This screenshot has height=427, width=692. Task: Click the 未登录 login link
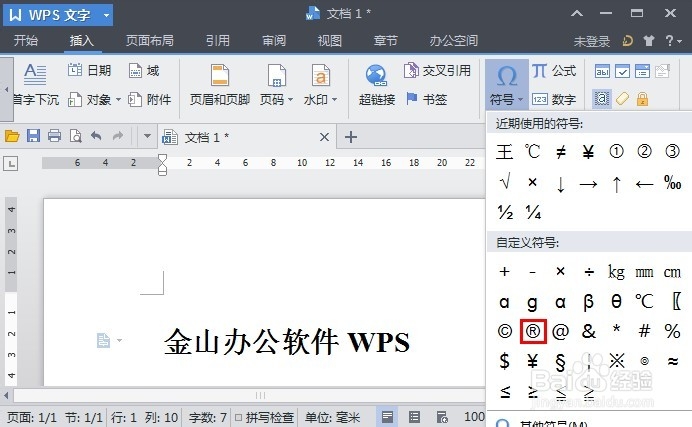[x=591, y=41]
